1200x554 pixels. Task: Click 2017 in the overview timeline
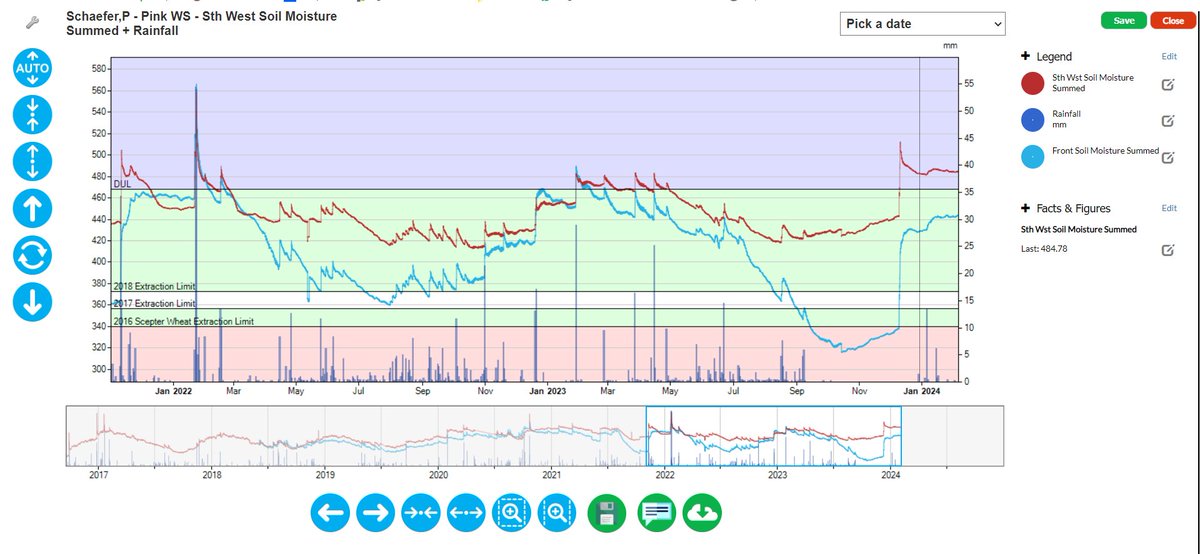pyautogui.click(x=98, y=475)
